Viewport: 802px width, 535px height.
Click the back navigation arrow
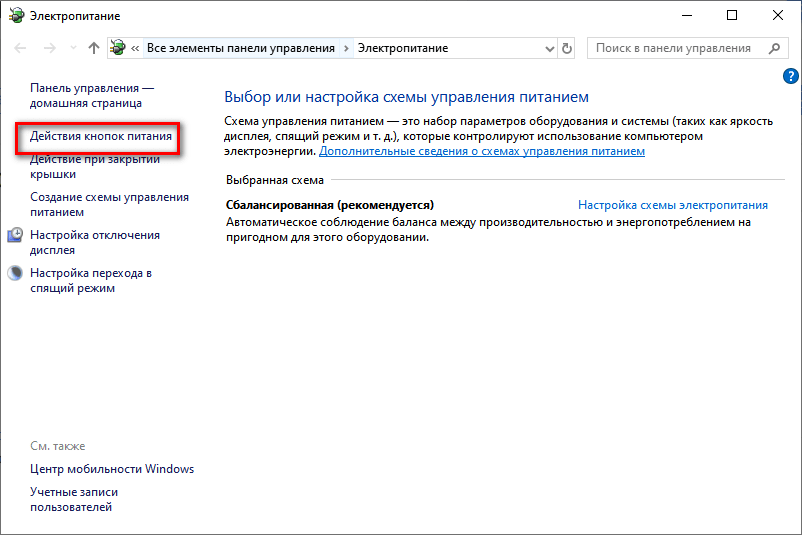[20, 48]
